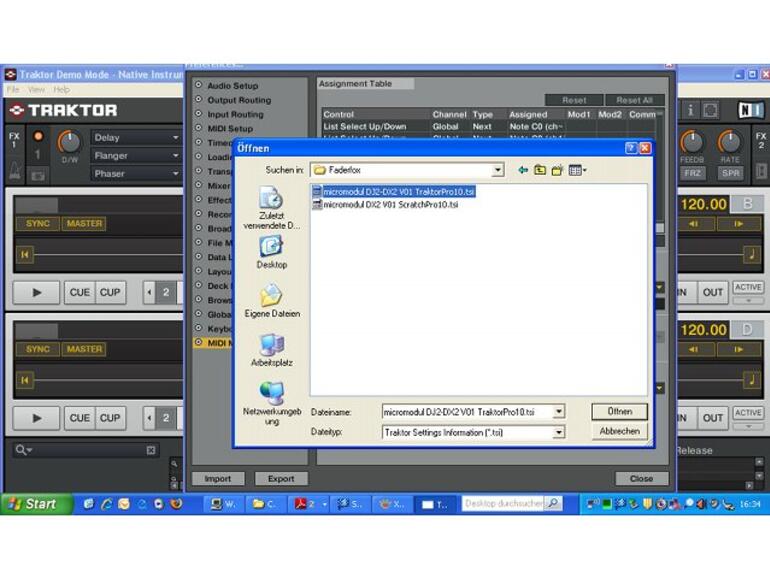Toggle SYNC on the top-left deck

37,224
